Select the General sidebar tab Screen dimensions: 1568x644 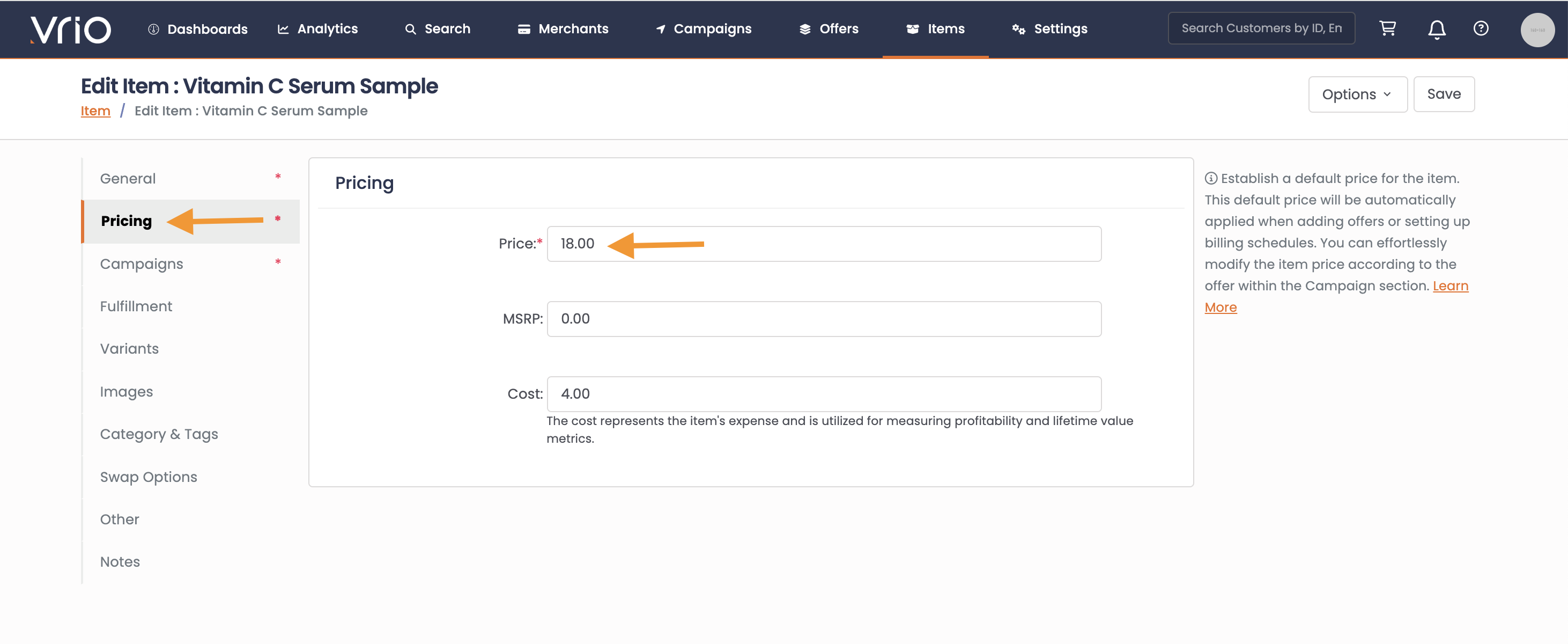pyautogui.click(x=190, y=179)
